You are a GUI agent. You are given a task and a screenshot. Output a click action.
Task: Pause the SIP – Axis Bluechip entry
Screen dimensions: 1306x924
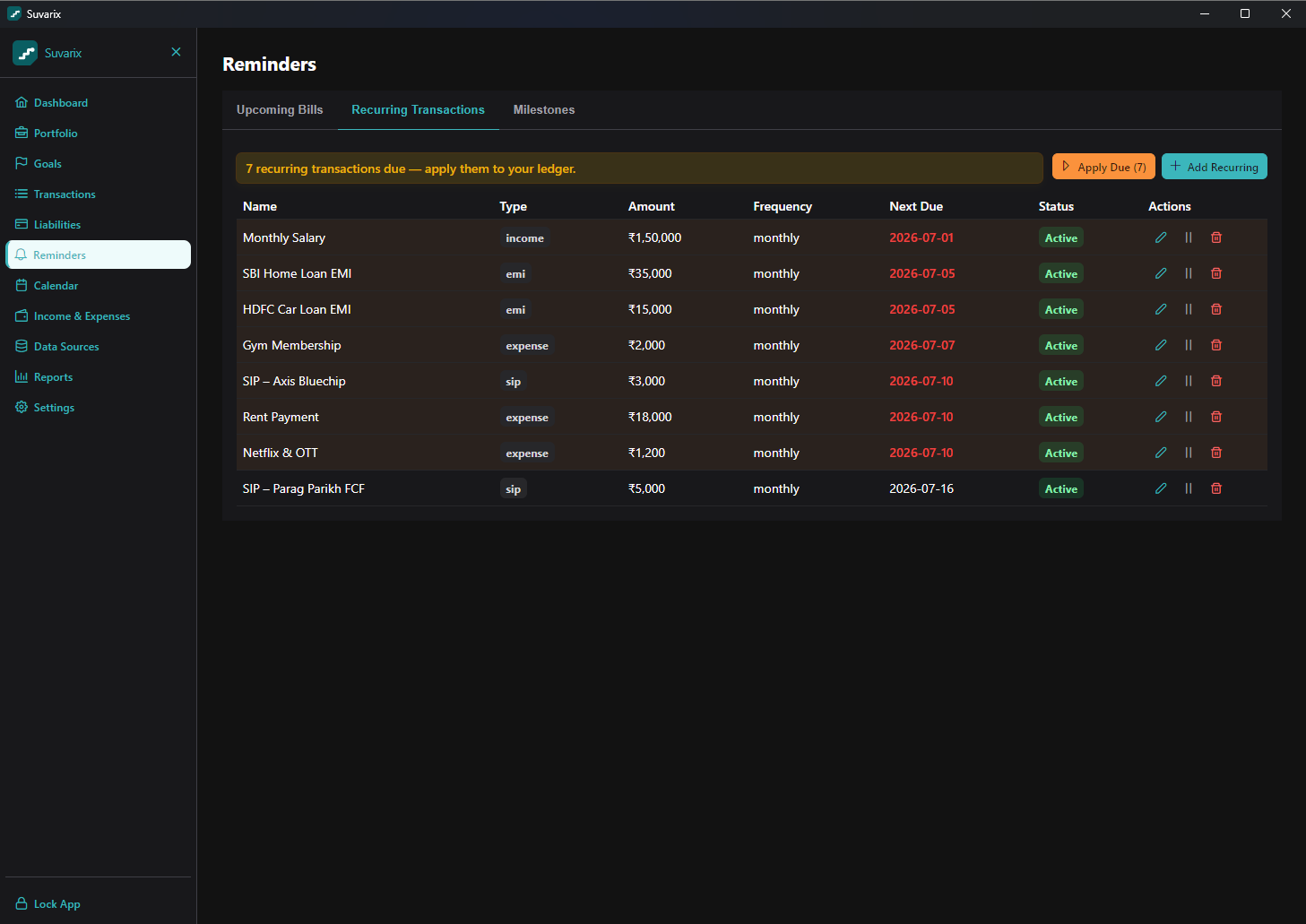coord(1189,381)
